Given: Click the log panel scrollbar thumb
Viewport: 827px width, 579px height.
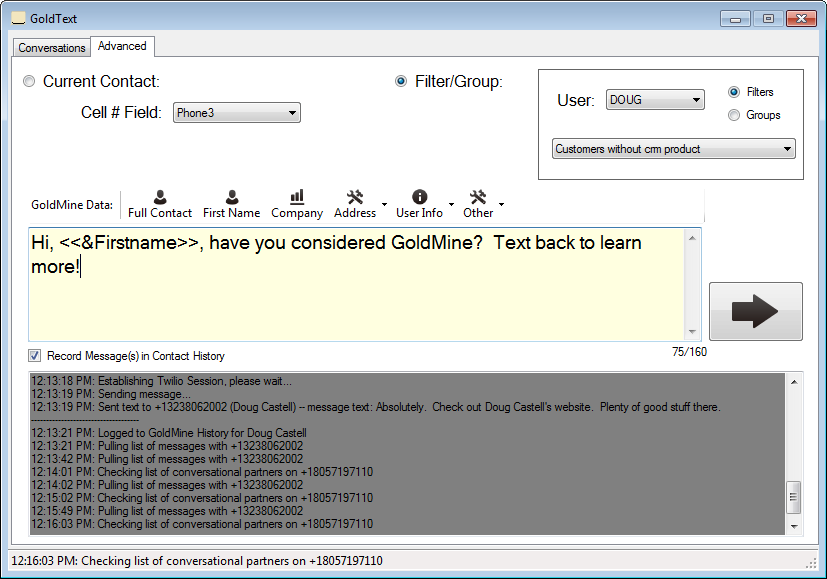Looking at the screenshot, I should (x=794, y=497).
